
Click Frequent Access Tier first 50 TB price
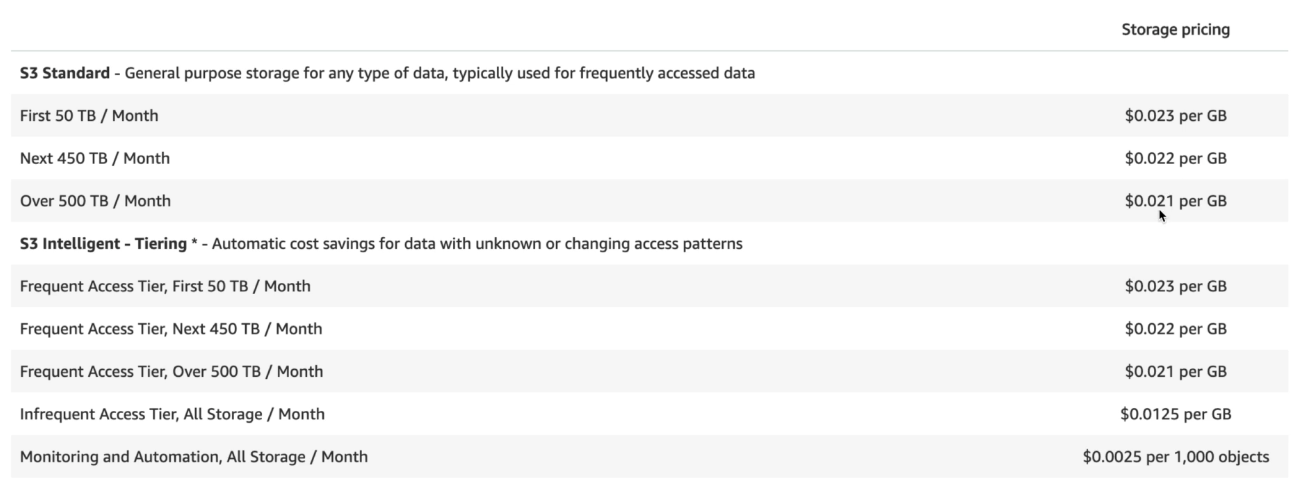tap(1175, 286)
